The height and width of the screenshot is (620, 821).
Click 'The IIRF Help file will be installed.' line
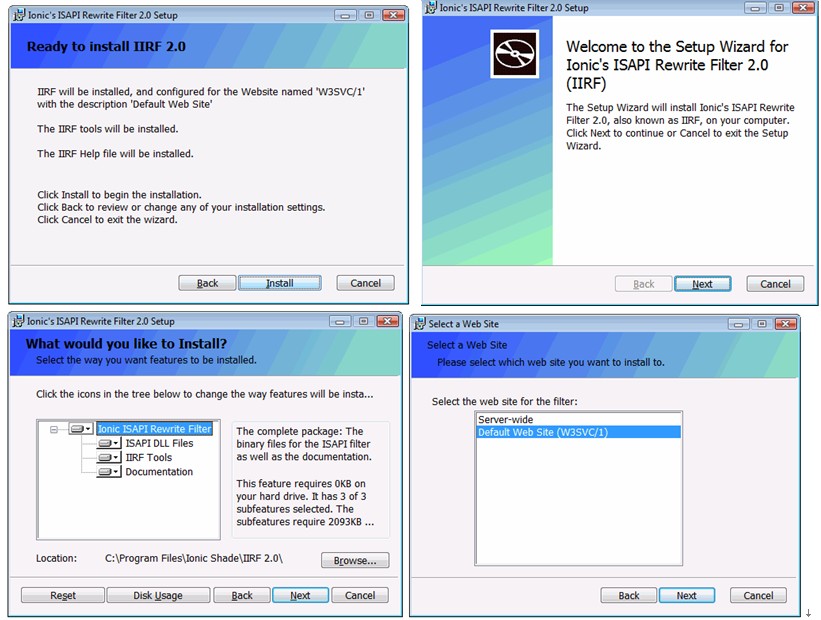115,153
